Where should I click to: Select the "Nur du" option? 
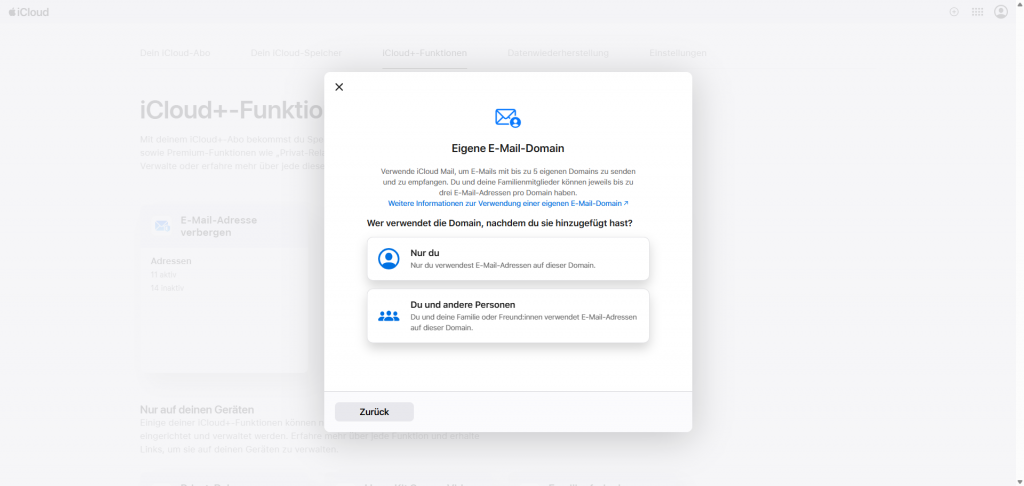[508, 259]
